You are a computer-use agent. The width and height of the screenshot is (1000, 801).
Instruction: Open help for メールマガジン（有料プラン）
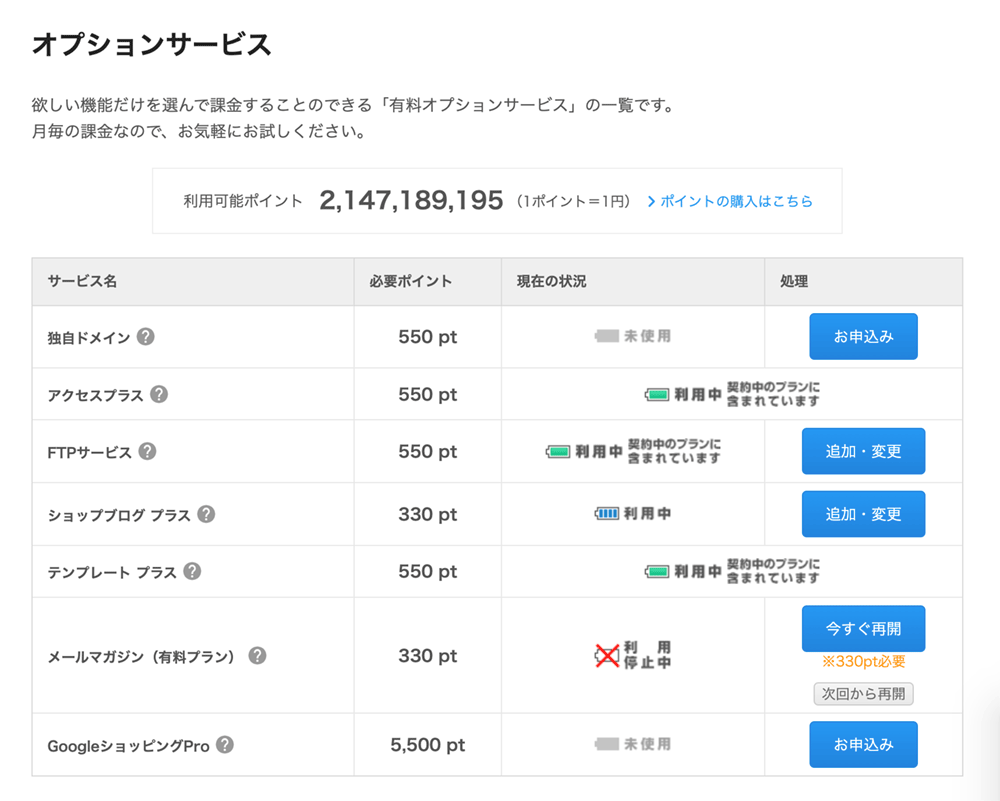pyautogui.click(x=257, y=656)
